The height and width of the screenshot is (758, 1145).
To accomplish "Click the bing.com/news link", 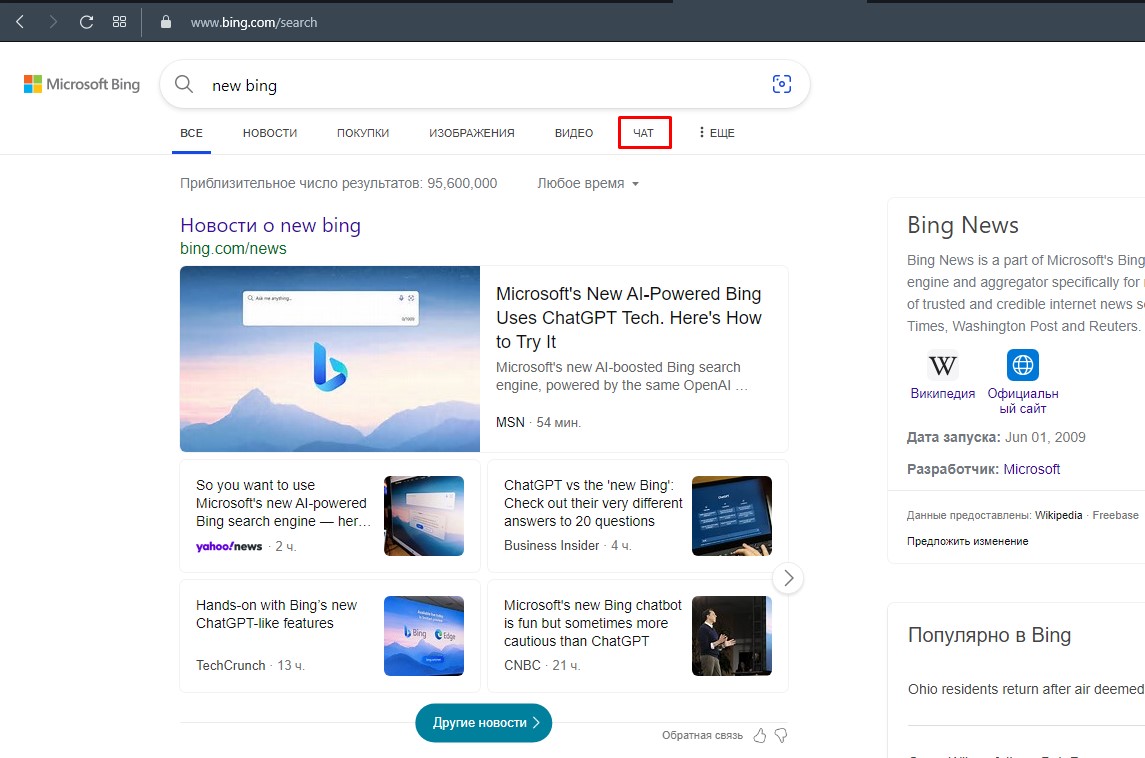I will pos(233,248).
